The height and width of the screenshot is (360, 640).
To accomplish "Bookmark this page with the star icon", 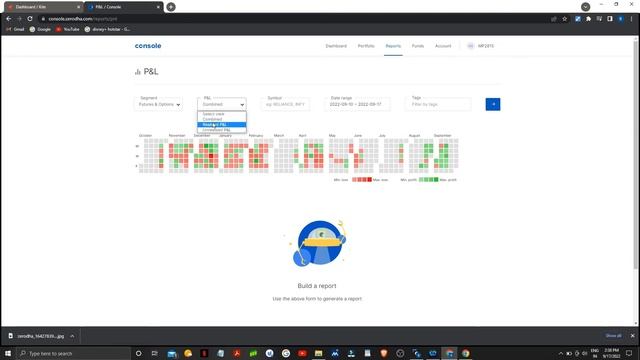I will (x=564, y=19).
